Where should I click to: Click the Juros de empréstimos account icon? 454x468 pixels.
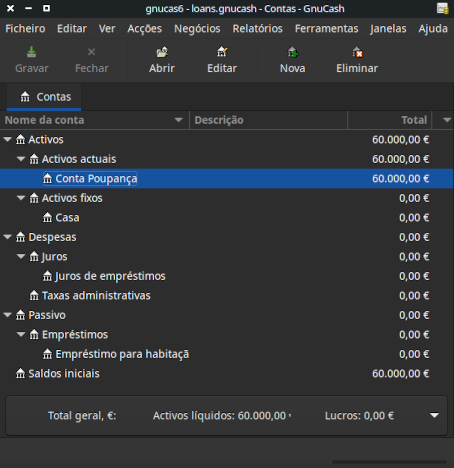(x=48, y=276)
